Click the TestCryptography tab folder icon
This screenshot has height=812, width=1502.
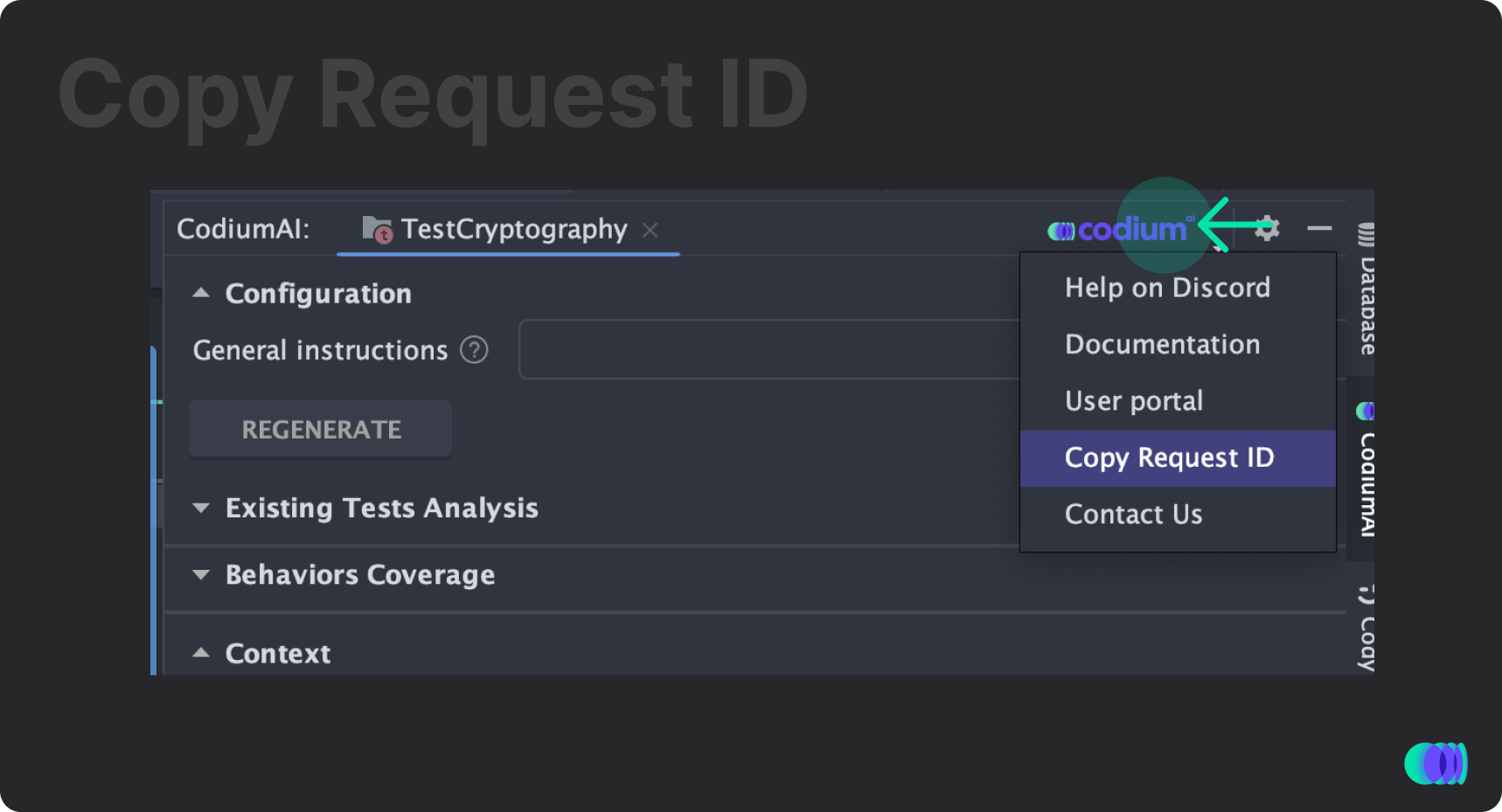[x=377, y=229]
